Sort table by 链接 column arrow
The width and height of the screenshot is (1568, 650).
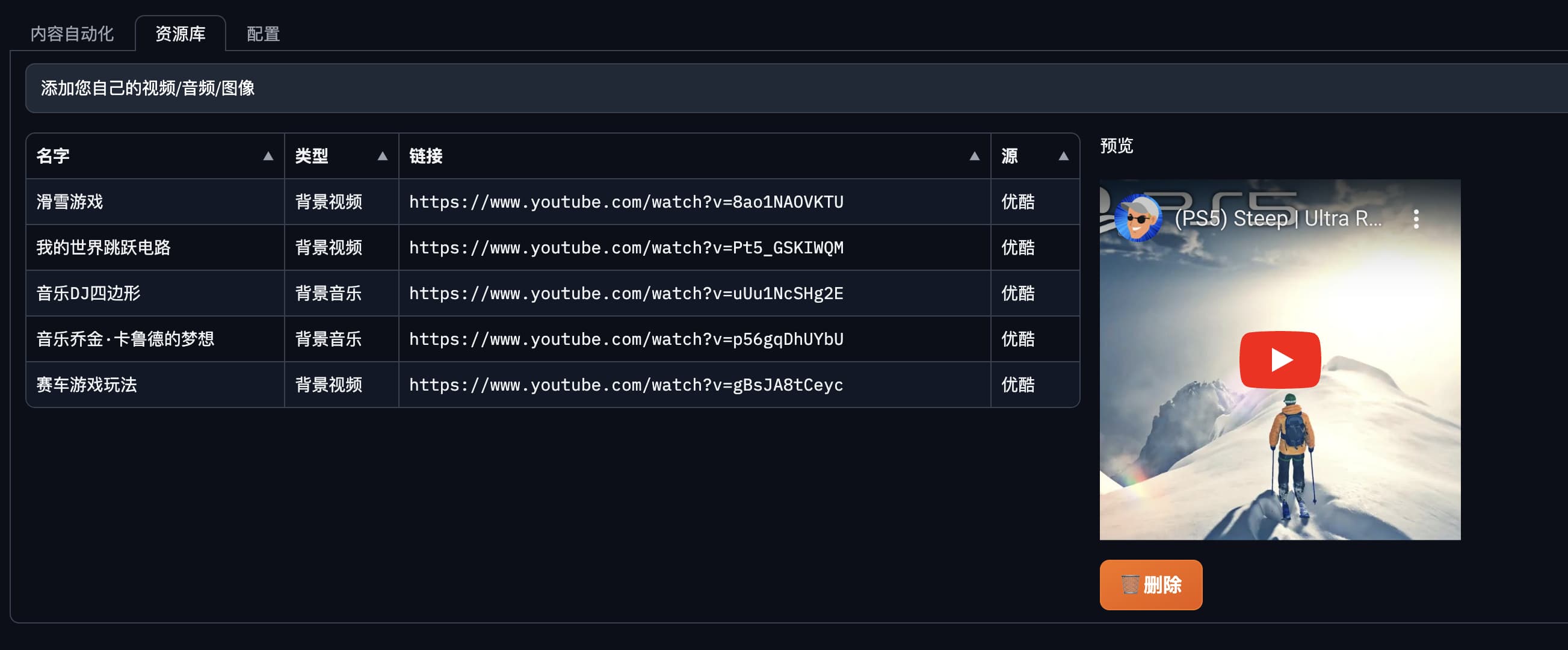(974, 156)
